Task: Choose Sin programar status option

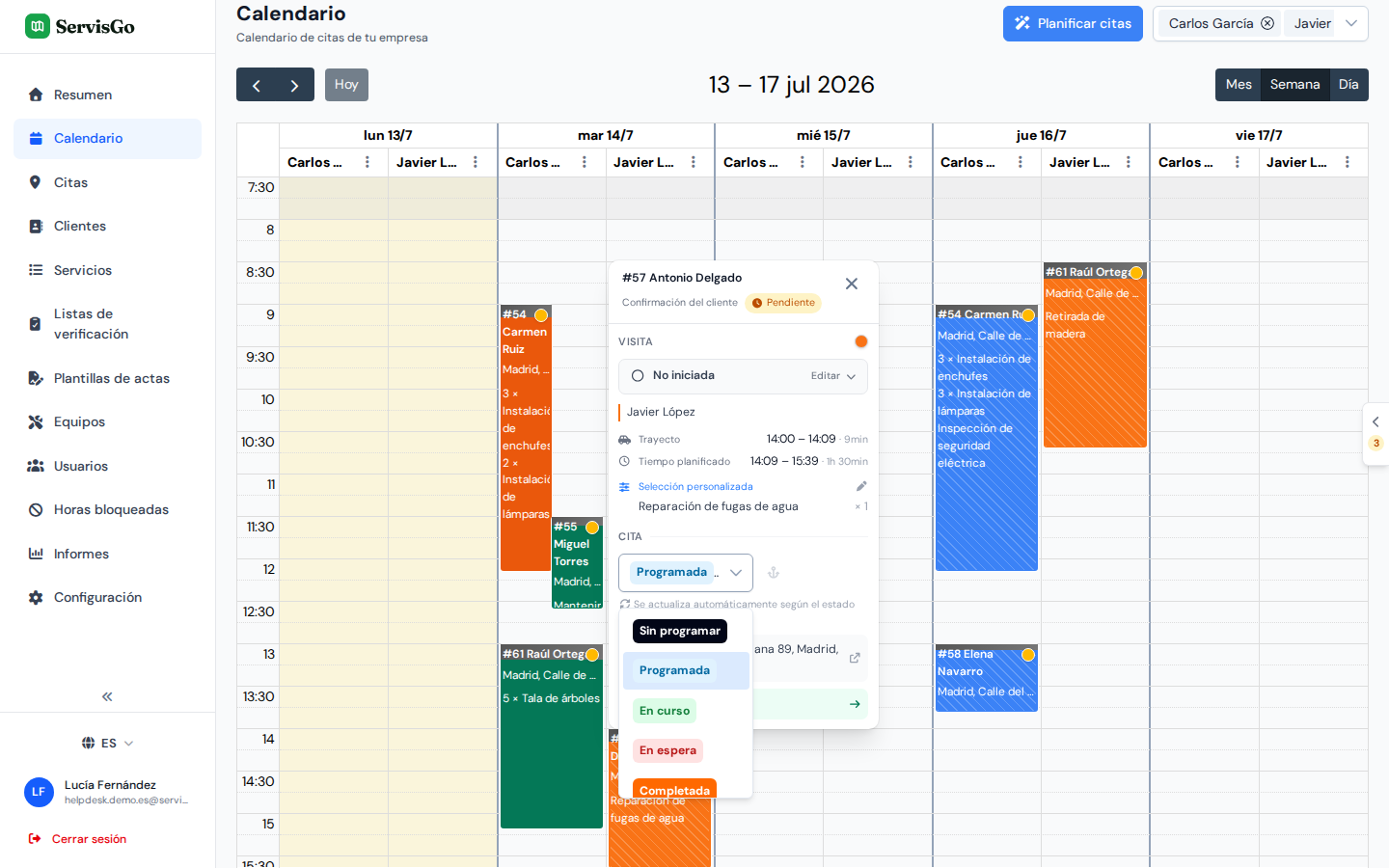Action: click(x=680, y=631)
